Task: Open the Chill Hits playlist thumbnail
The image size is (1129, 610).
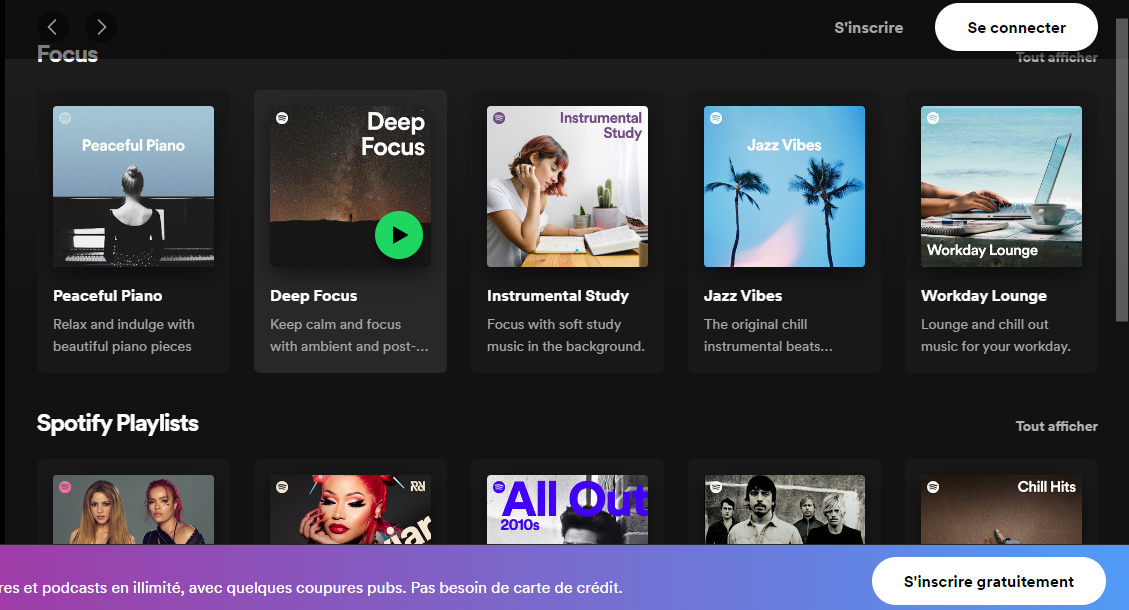Action: pyautogui.click(x=1001, y=509)
